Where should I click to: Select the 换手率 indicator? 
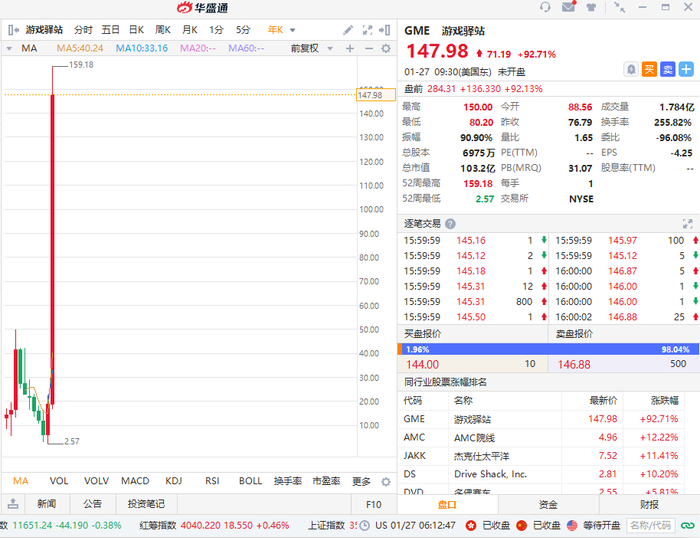pyautogui.click(x=288, y=481)
